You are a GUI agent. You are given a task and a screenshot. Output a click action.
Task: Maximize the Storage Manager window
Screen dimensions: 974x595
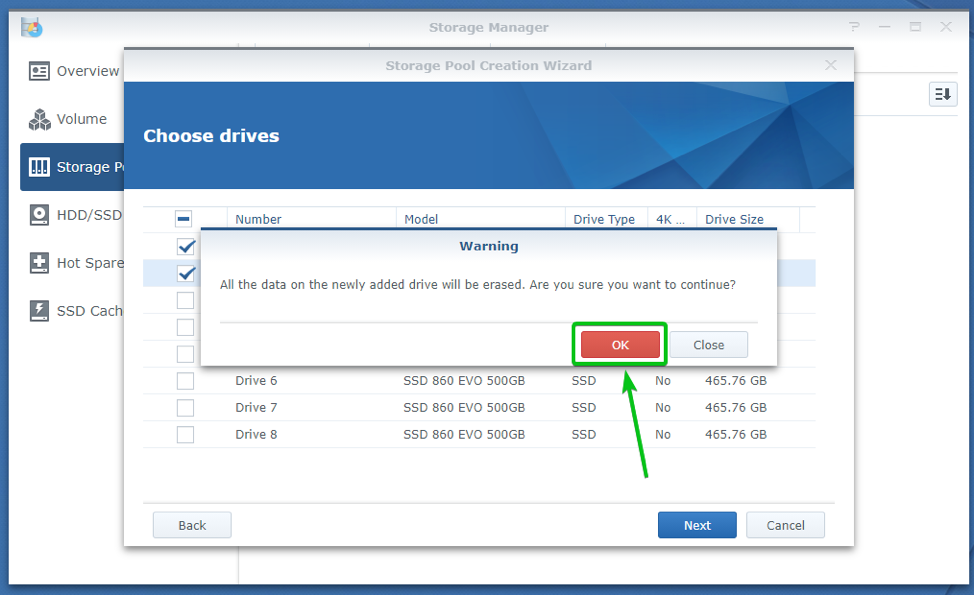(915, 27)
